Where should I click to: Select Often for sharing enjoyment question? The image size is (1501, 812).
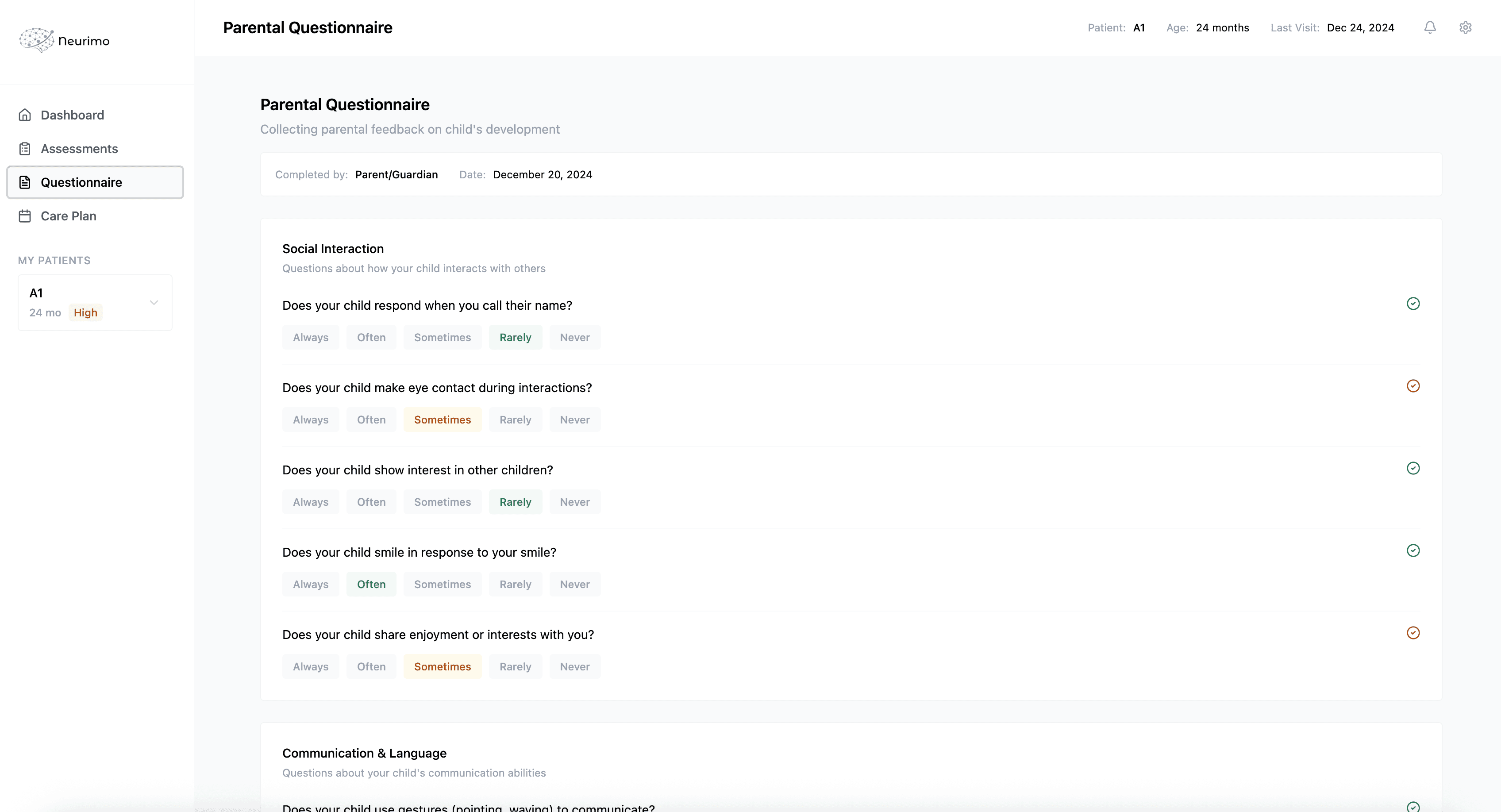click(371, 666)
